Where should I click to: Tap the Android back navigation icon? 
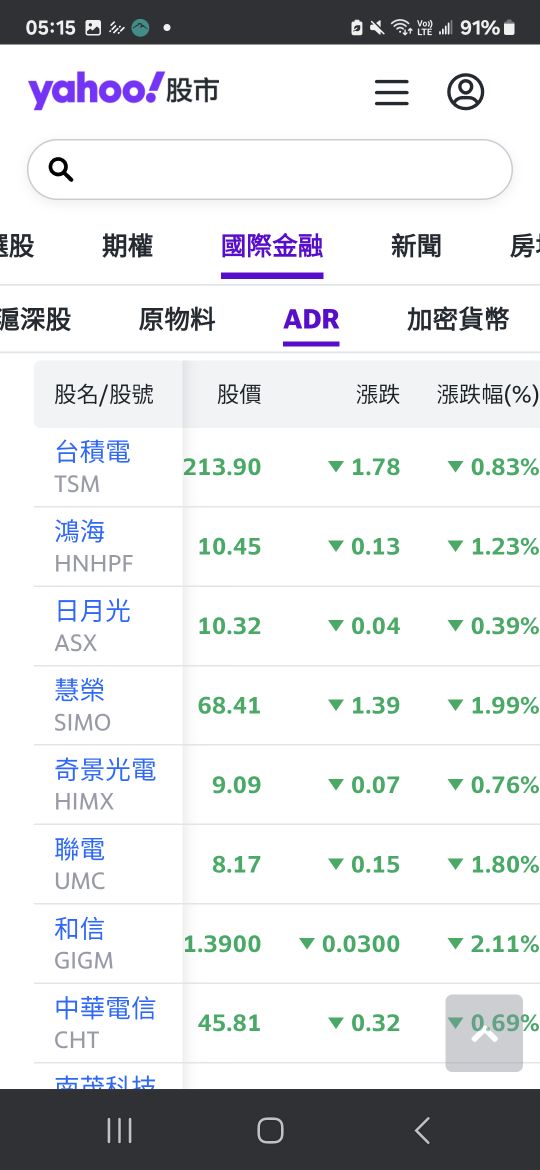pyautogui.click(x=422, y=1130)
